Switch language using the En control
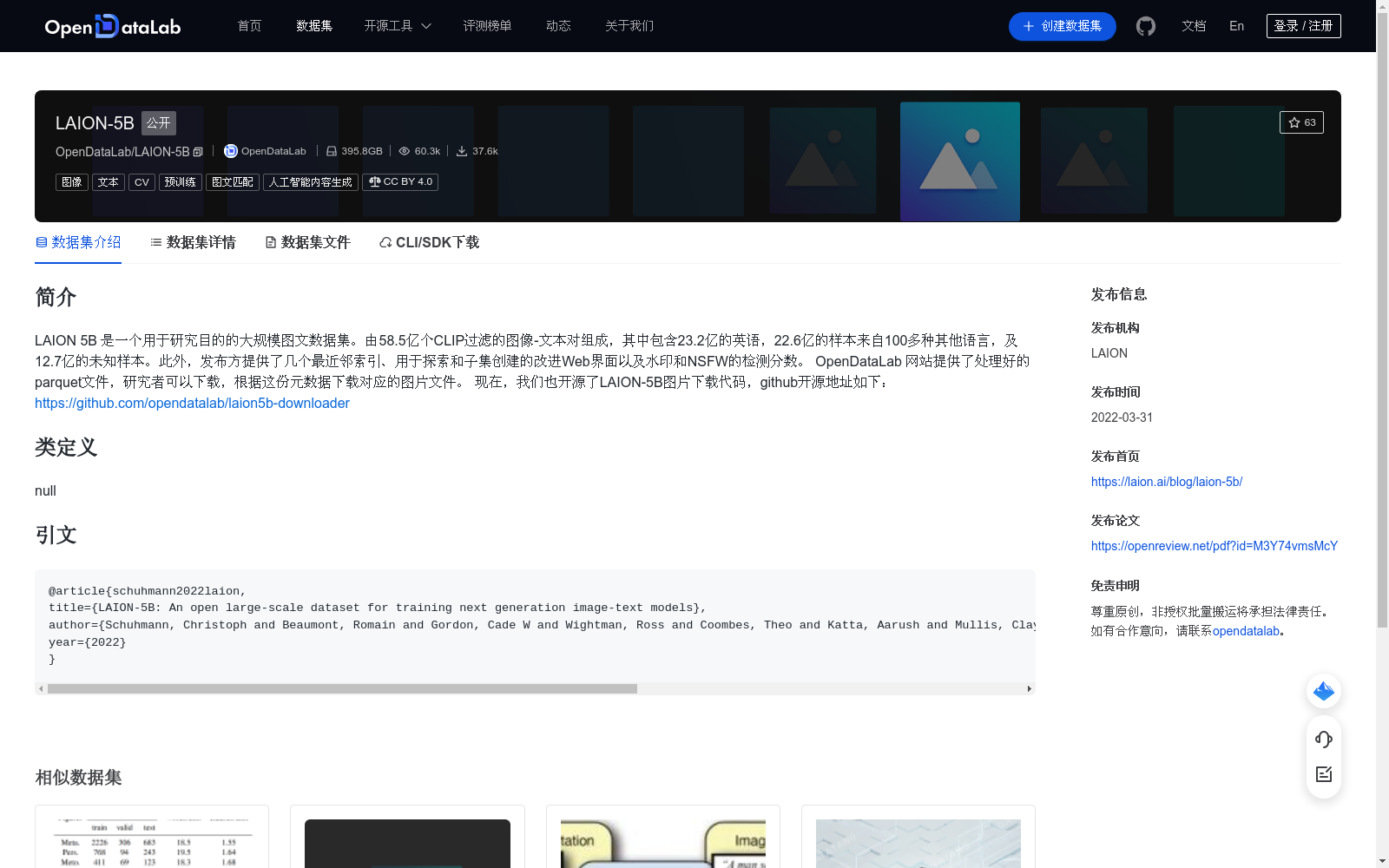1389x868 pixels. tap(1236, 26)
